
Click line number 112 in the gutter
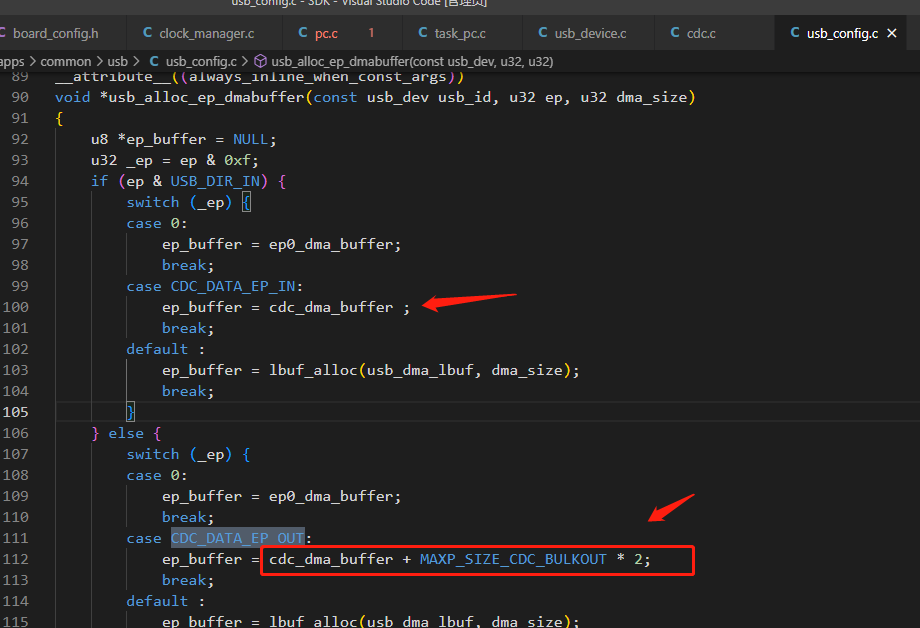16,559
